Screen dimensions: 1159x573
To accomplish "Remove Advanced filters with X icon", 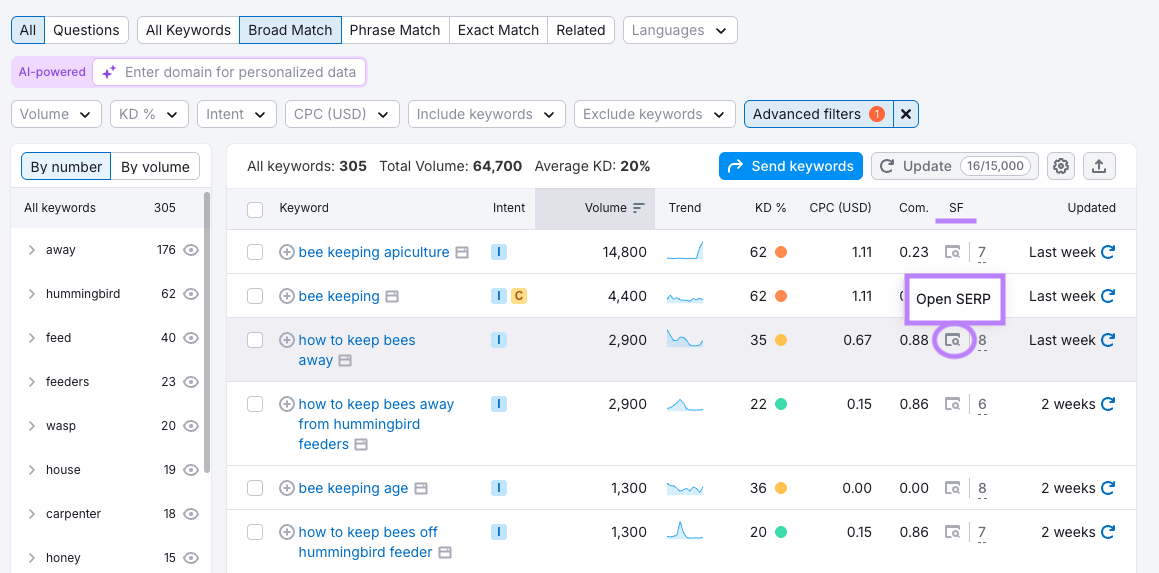I will pos(905,114).
